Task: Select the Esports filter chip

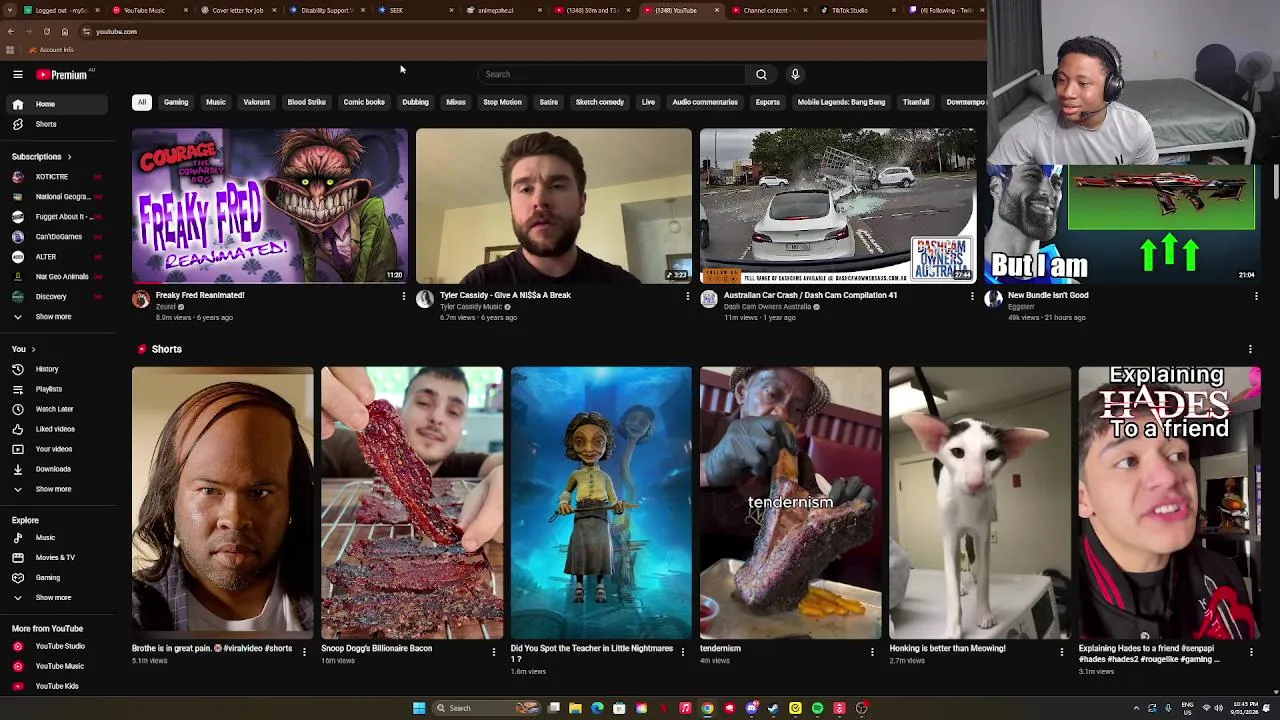Action: pos(768,102)
